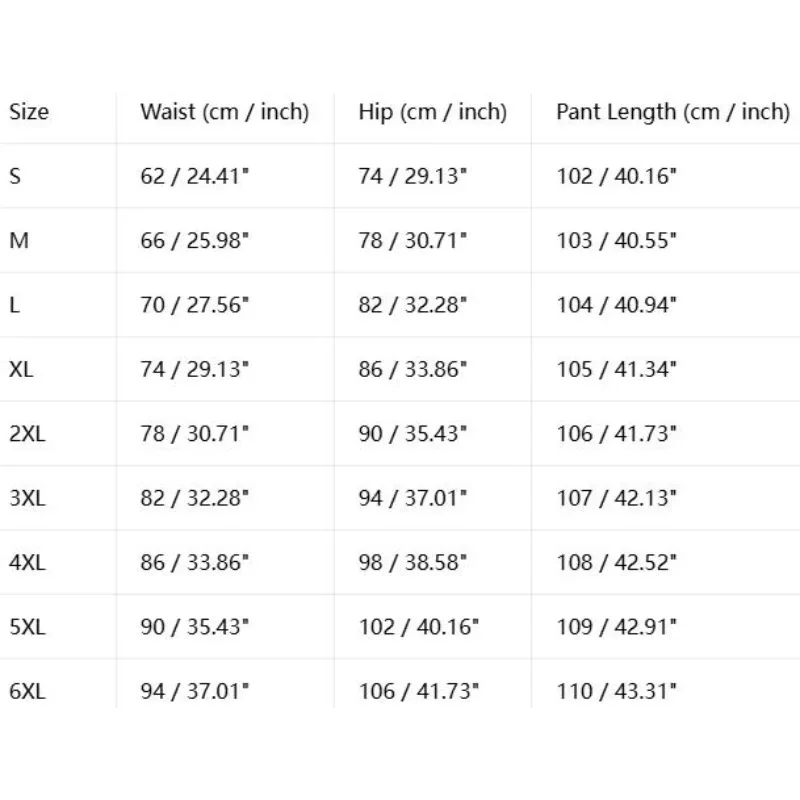Select pant length 110 / 43.31"
The width and height of the screenshot is (800, 800).
(616, 691)
